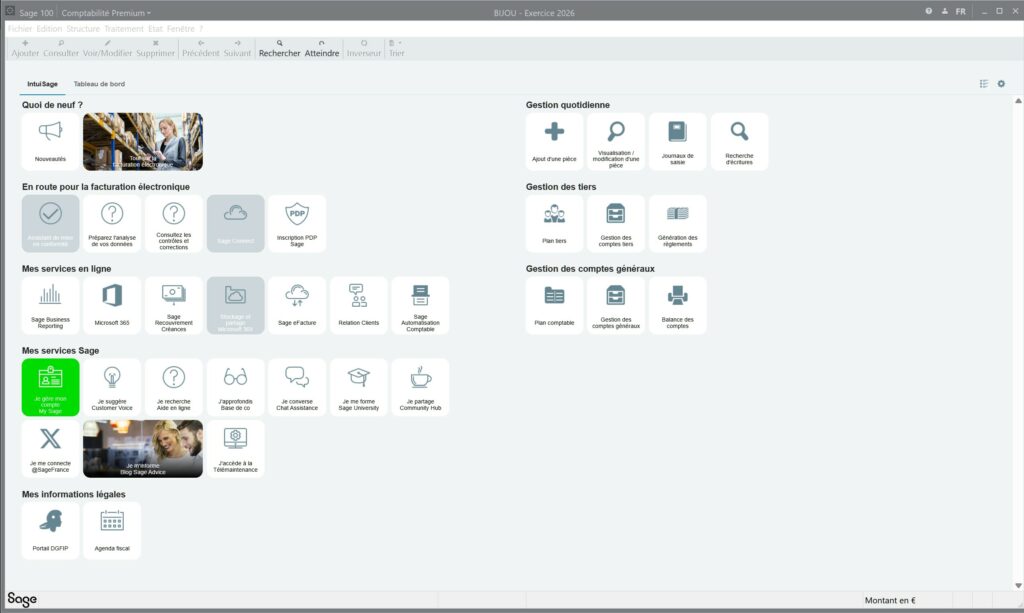Open Génération des règlements tile
Screen dimensions: 1024x613
(678, 224)
